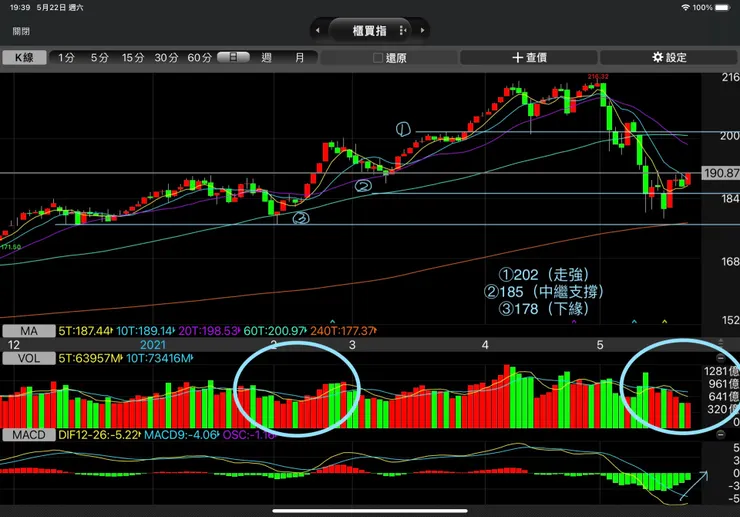Select the K線 chart mode
This screenshot has width=740, height=517.
coord(24,58)
